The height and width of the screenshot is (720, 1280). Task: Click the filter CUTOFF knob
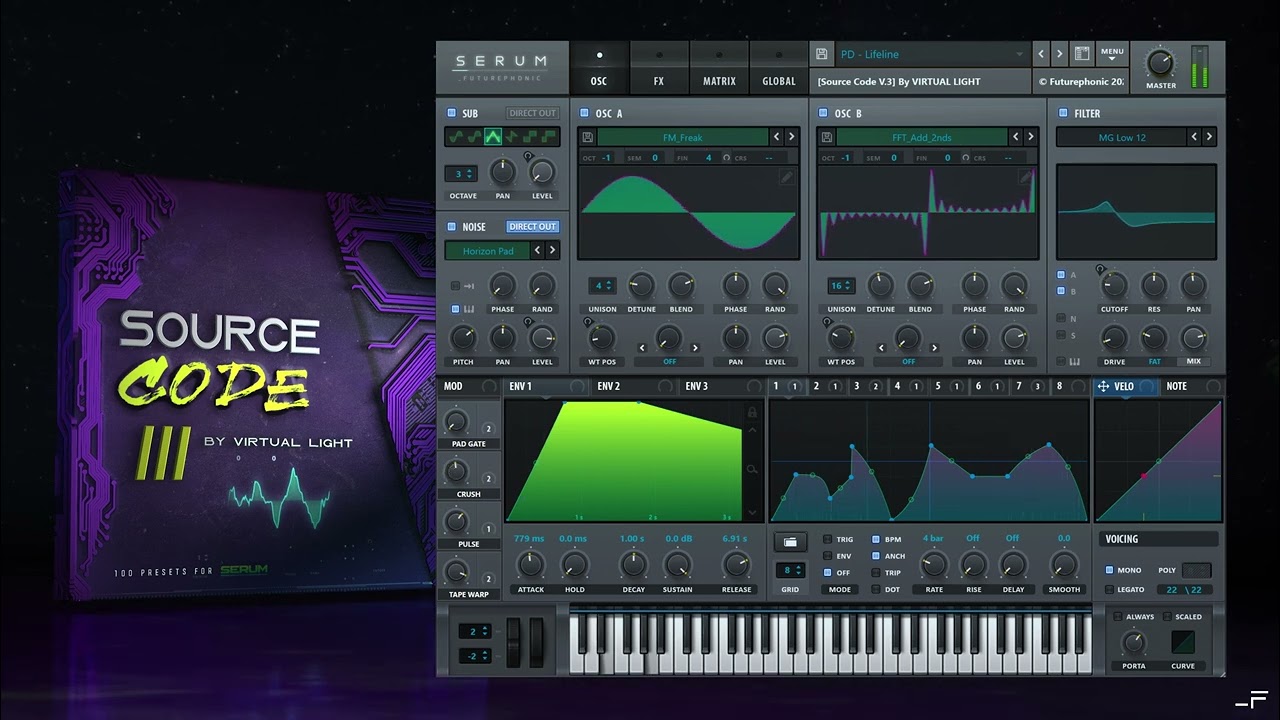point(1114,286)
